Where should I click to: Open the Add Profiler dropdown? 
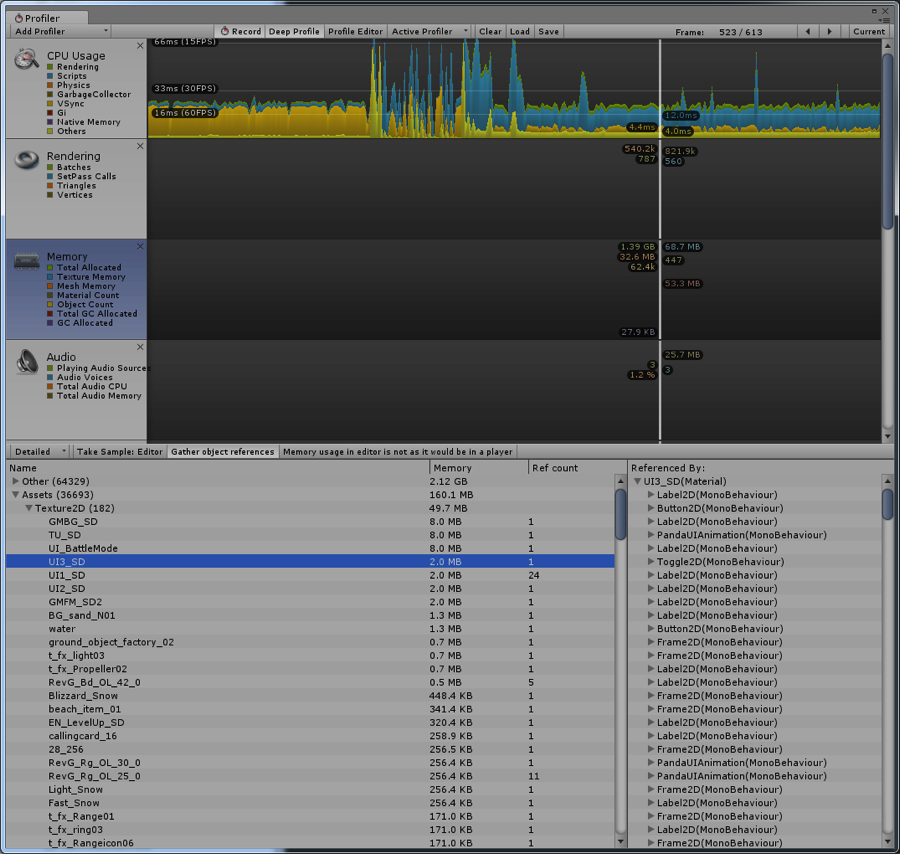(59, 32)
